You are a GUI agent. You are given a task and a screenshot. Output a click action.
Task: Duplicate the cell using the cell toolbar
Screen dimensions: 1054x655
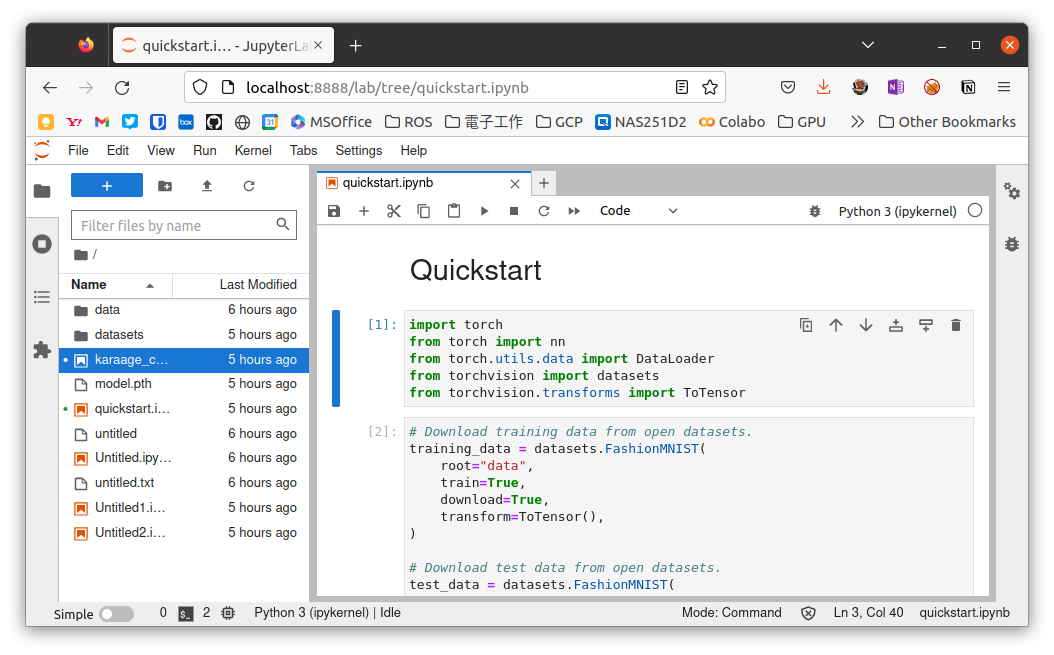click(806, 325)
